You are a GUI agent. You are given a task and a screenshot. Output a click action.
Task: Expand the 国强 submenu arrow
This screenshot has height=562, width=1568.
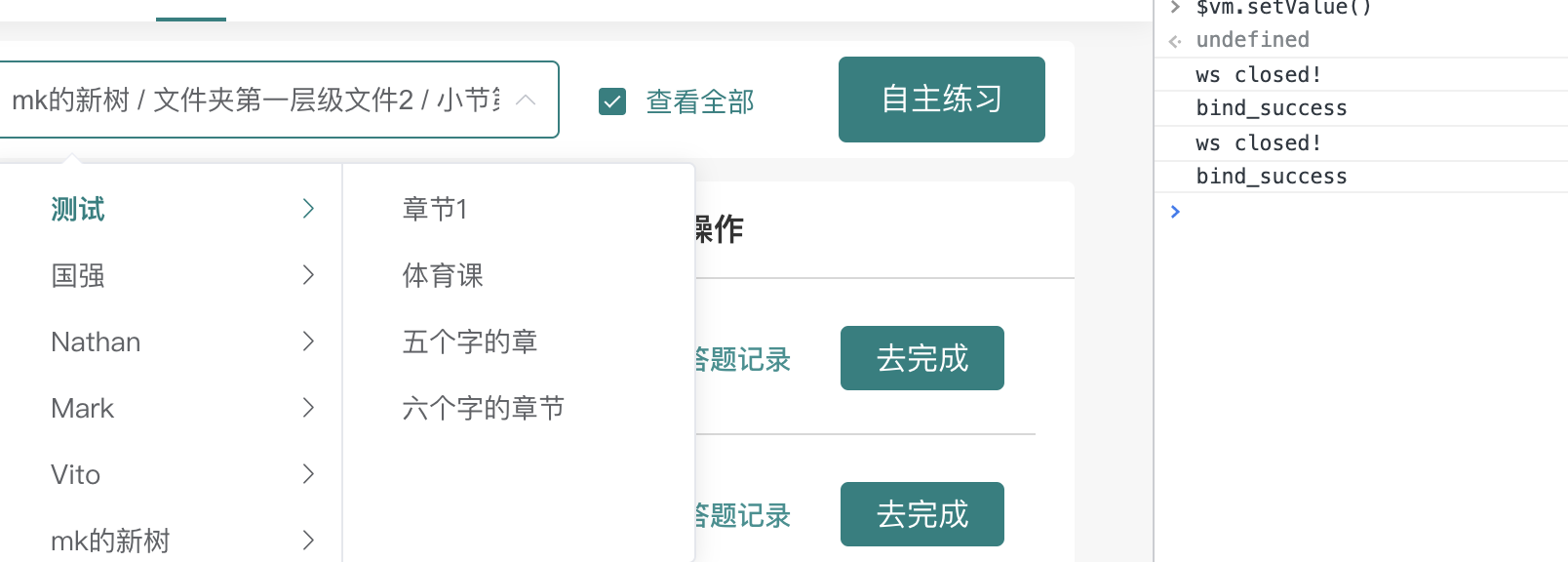tap(308, 275)
